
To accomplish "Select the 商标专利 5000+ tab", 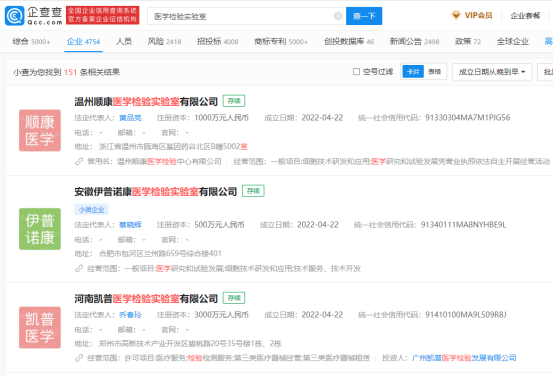I will [x=281, y=42].
